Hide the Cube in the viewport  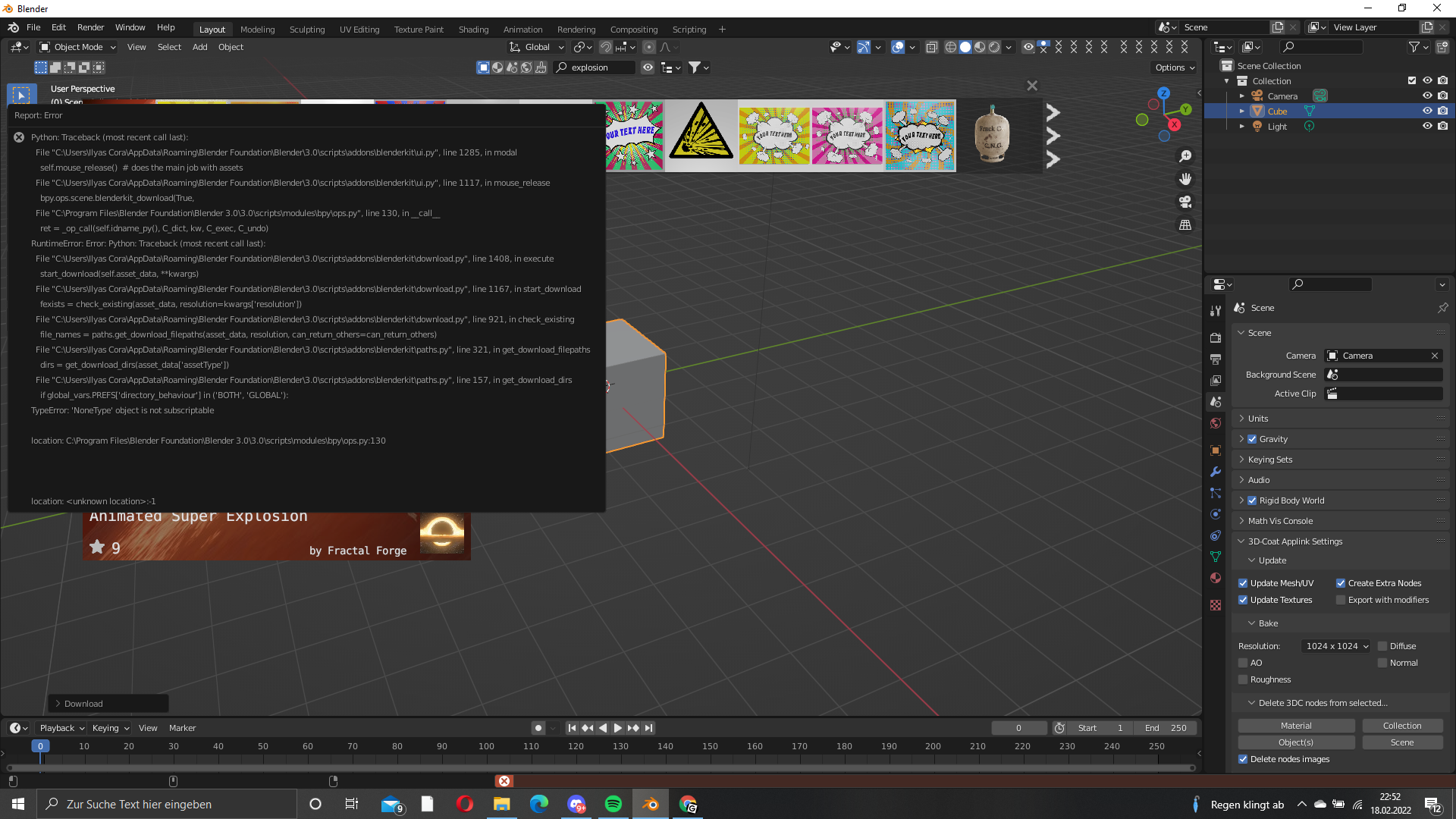(x=1429, y=111)
